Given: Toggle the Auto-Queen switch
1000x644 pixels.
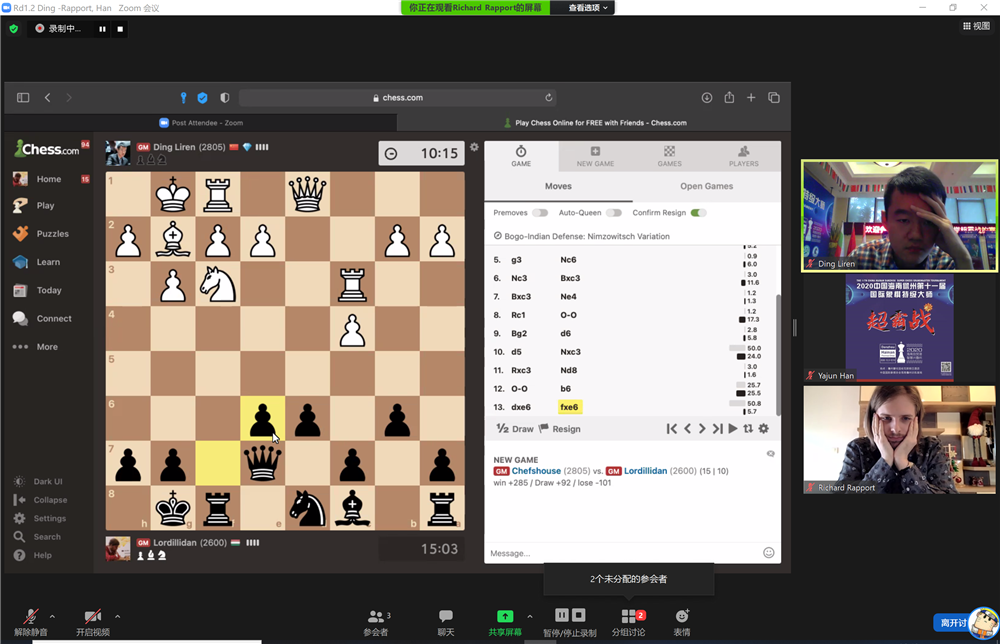Looking at the screenshot, I should [x=614, y=213].
